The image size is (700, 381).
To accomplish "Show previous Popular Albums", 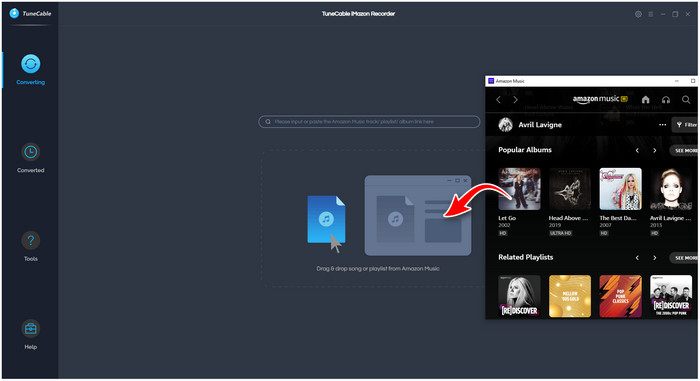I will (637, 151).
